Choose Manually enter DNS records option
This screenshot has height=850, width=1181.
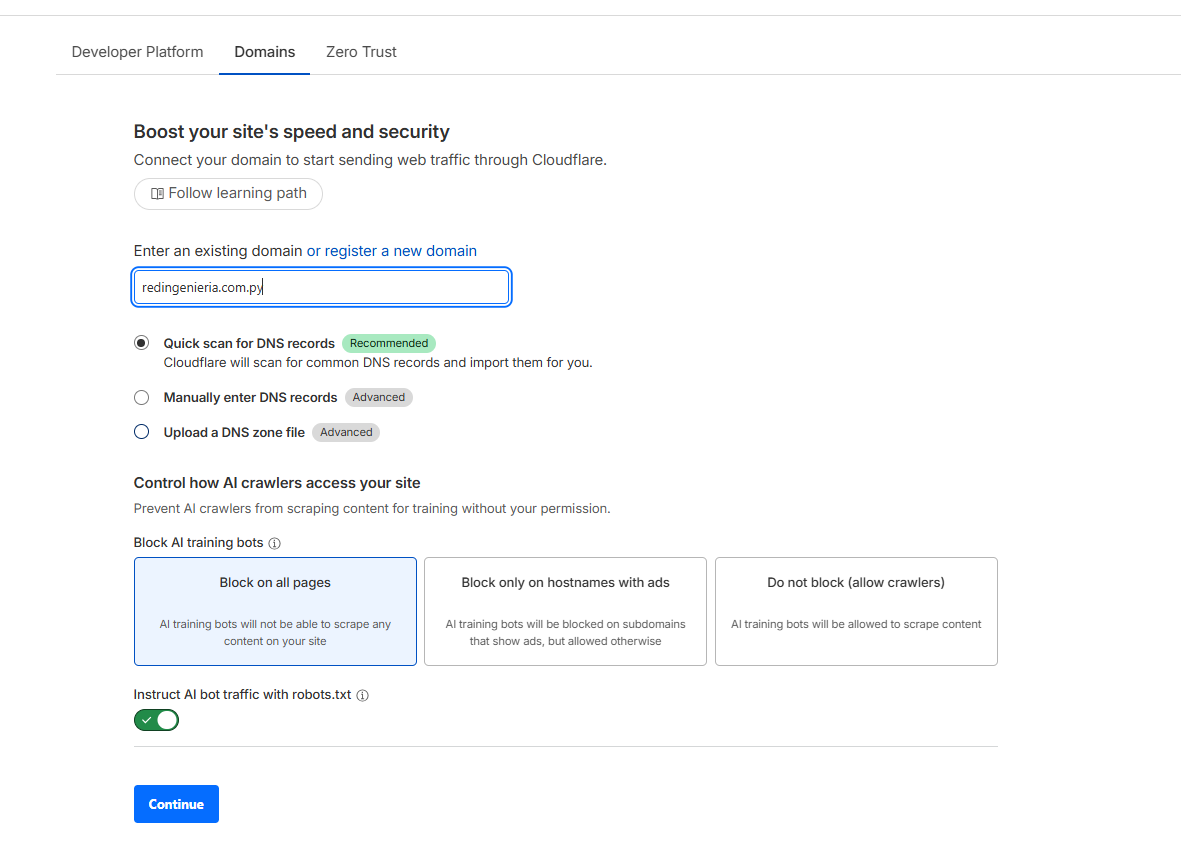point(142,398)
